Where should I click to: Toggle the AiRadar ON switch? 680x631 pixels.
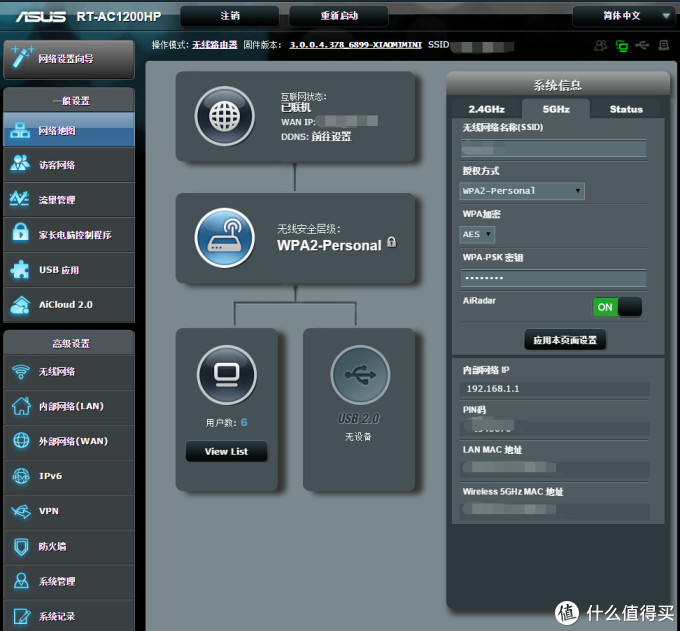pos(616,307)
